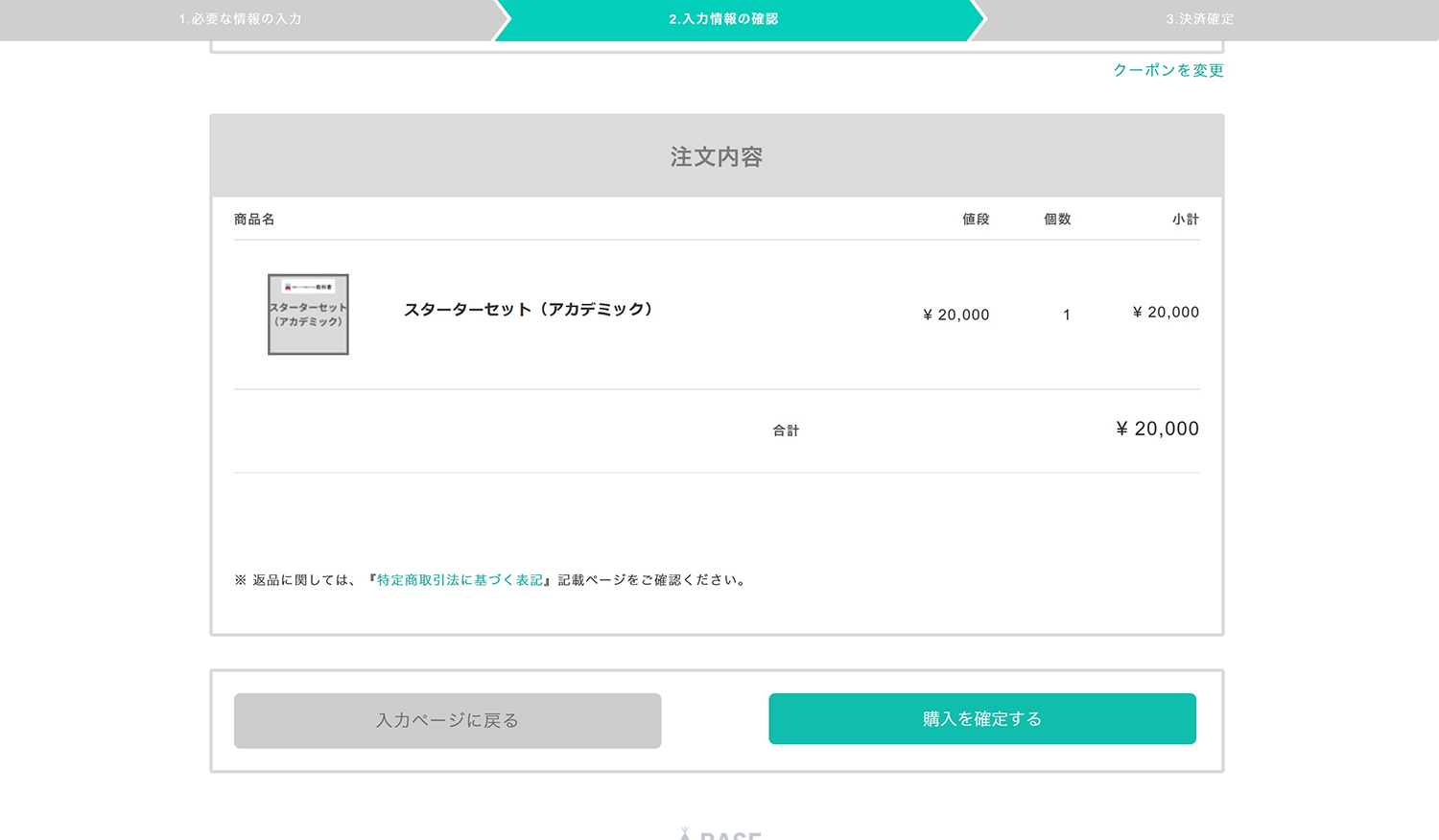Click the 合計 total label
1439x840 pixels.
click(x=786, y=430)
